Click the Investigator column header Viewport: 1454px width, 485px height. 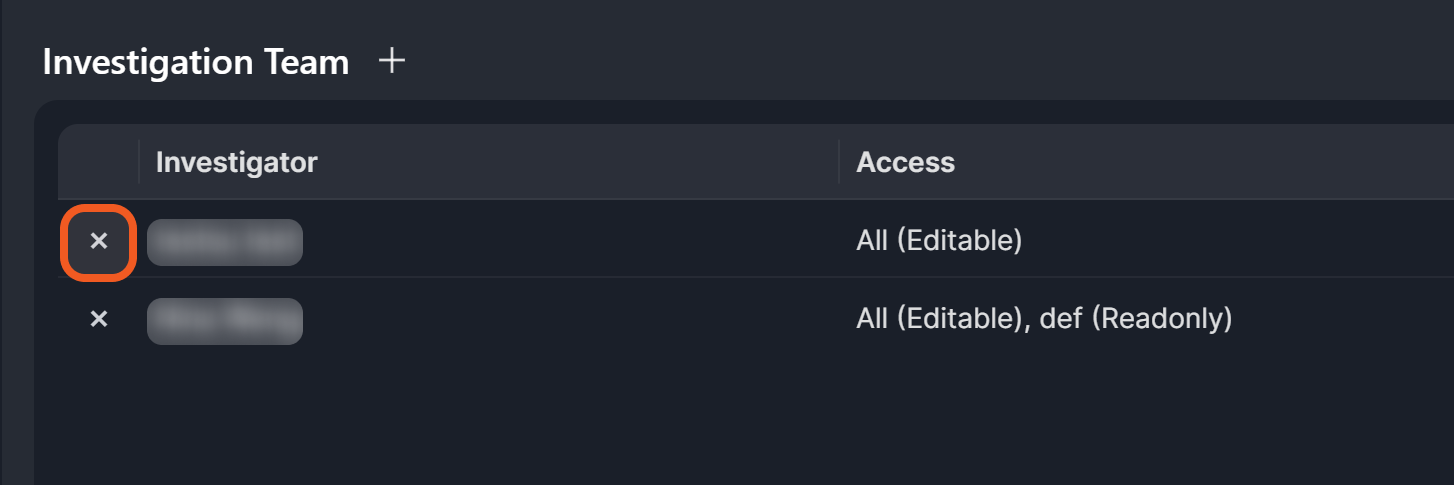(x=237, y=162)
